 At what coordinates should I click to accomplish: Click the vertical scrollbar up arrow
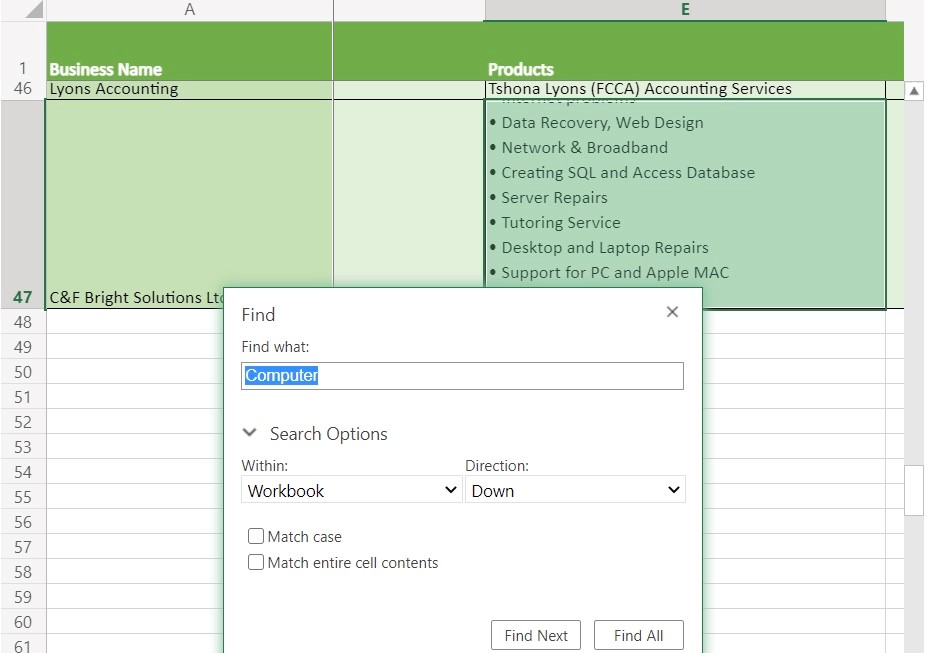pos(913,91)
